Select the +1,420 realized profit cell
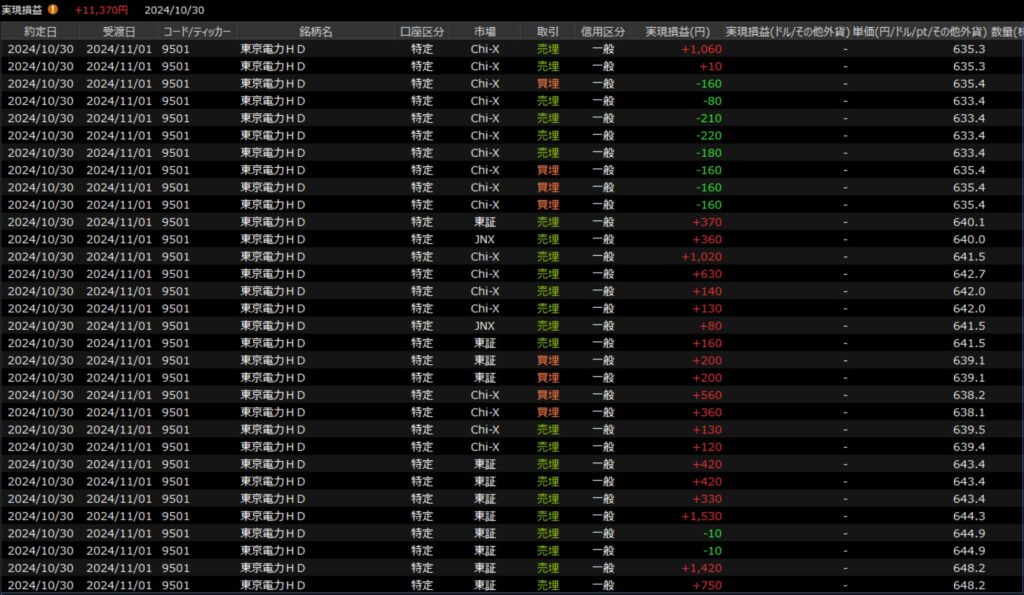 click(x=700, y=568)
